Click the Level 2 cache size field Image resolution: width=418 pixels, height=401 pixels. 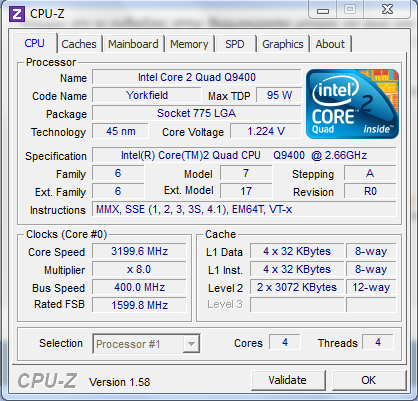click(297, 287)
